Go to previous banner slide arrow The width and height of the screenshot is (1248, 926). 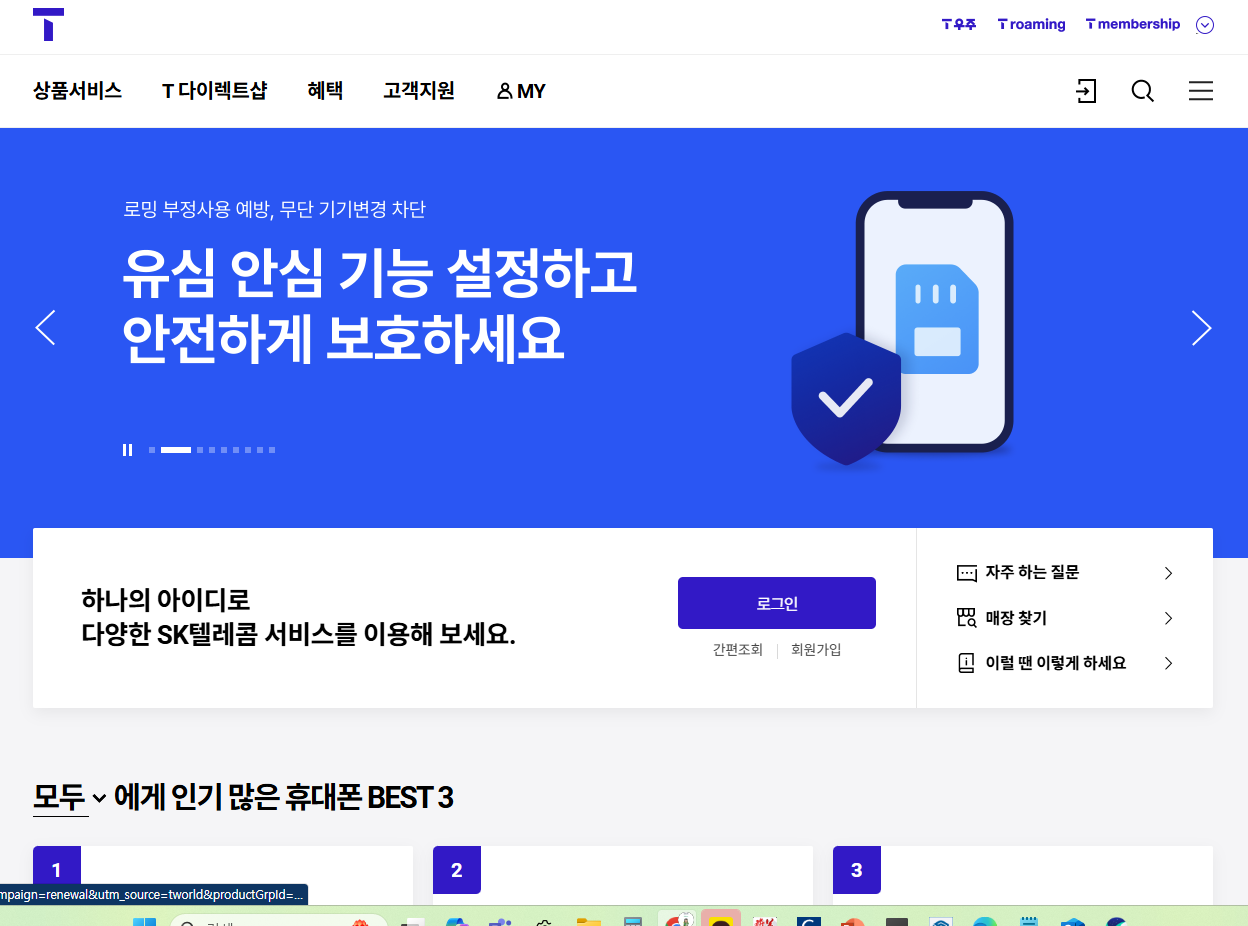point(45,328)
